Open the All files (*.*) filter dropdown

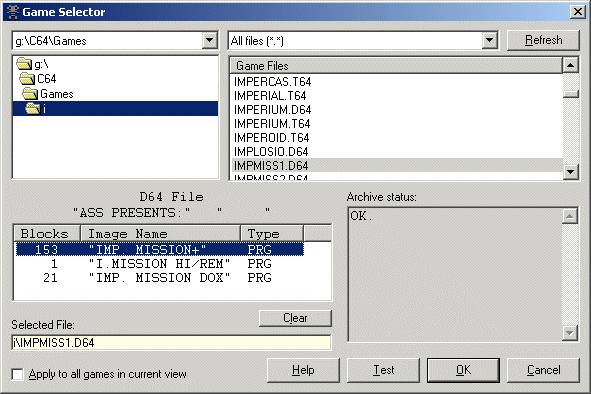click(489, 40)
